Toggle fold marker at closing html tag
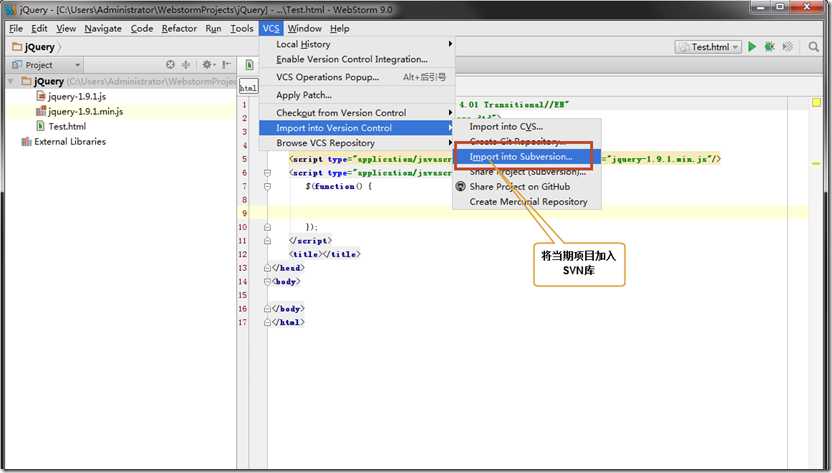 click(x=267, y=322)
